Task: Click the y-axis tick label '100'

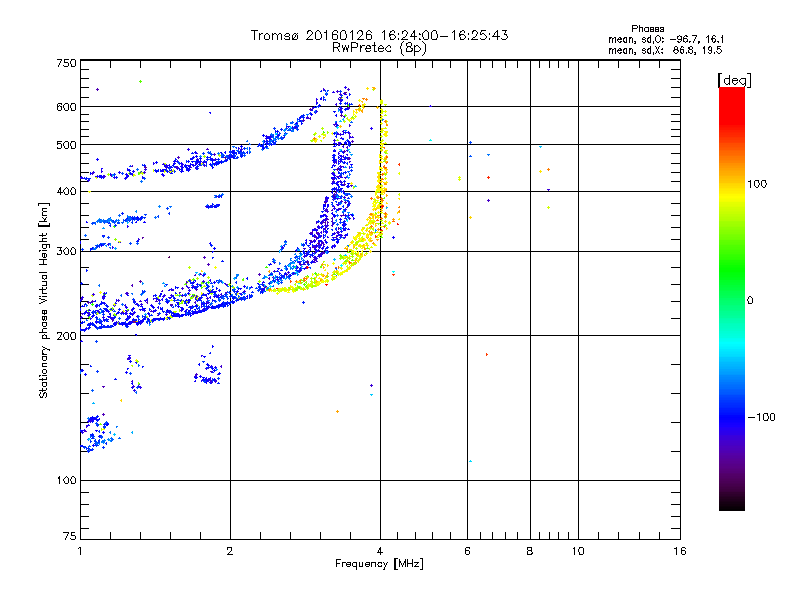Action: (x=66, y=481)
